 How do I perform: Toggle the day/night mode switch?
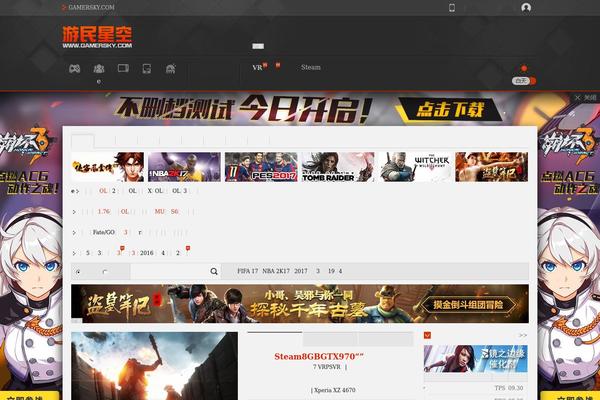[x=524, y=81]
